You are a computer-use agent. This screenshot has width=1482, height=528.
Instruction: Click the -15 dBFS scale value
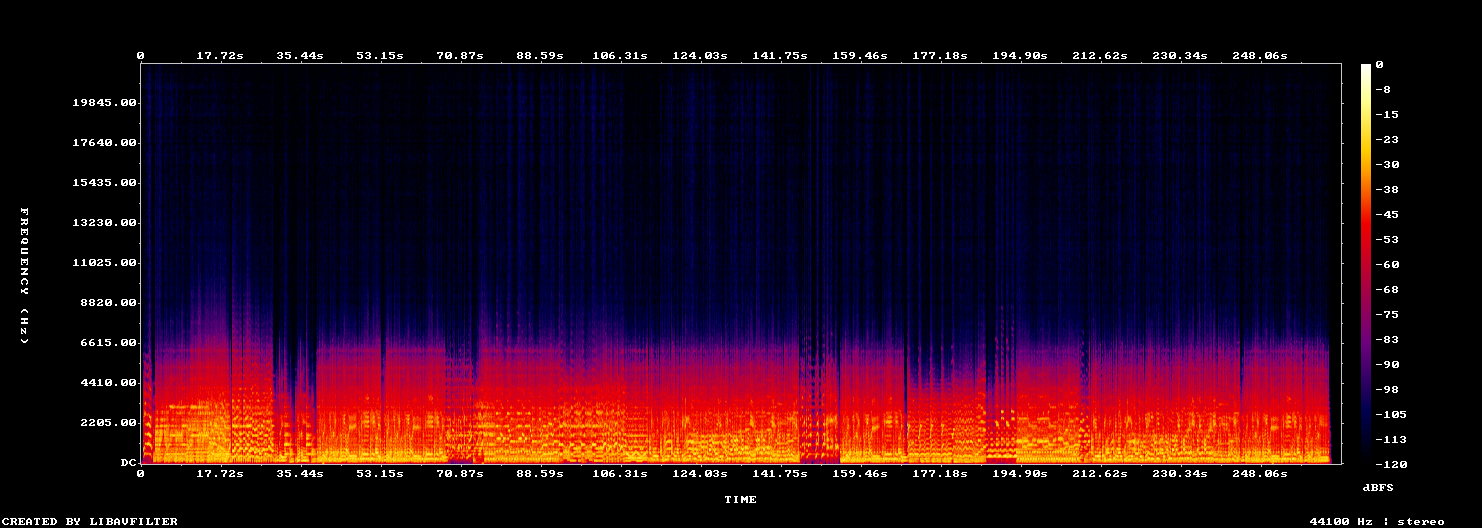pyautogui.click(x=1387, y=115)
